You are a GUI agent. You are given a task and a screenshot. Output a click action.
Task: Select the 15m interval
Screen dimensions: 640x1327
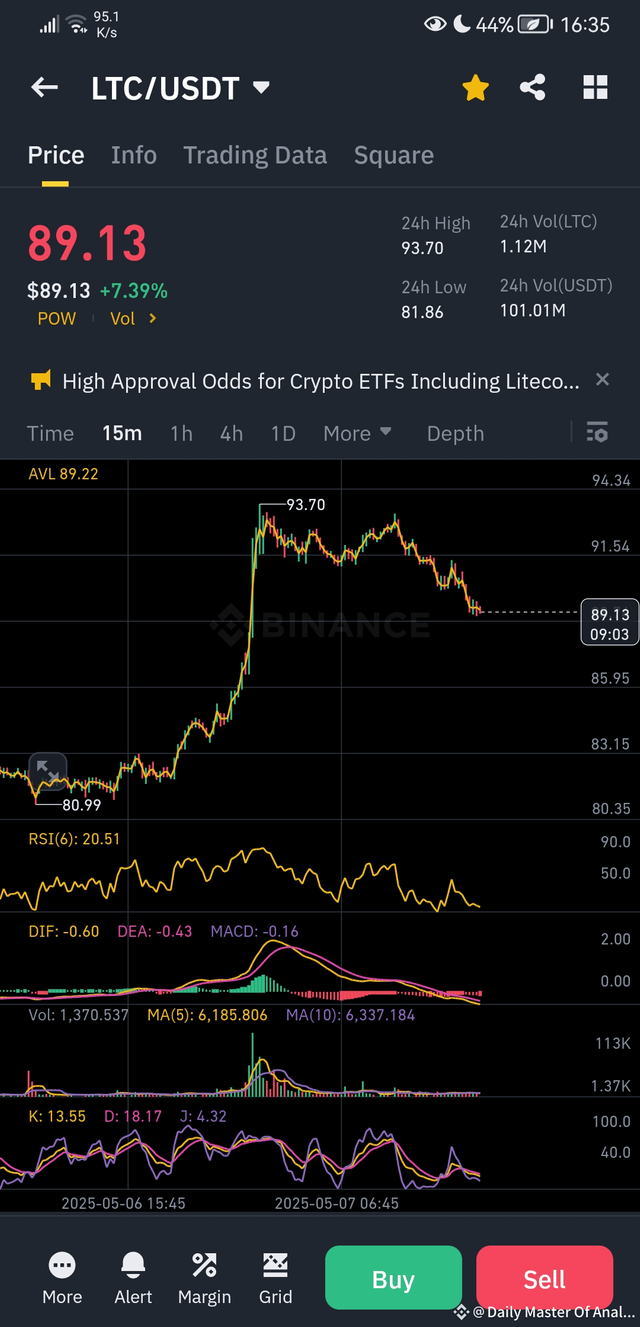[x=122, y=433]
